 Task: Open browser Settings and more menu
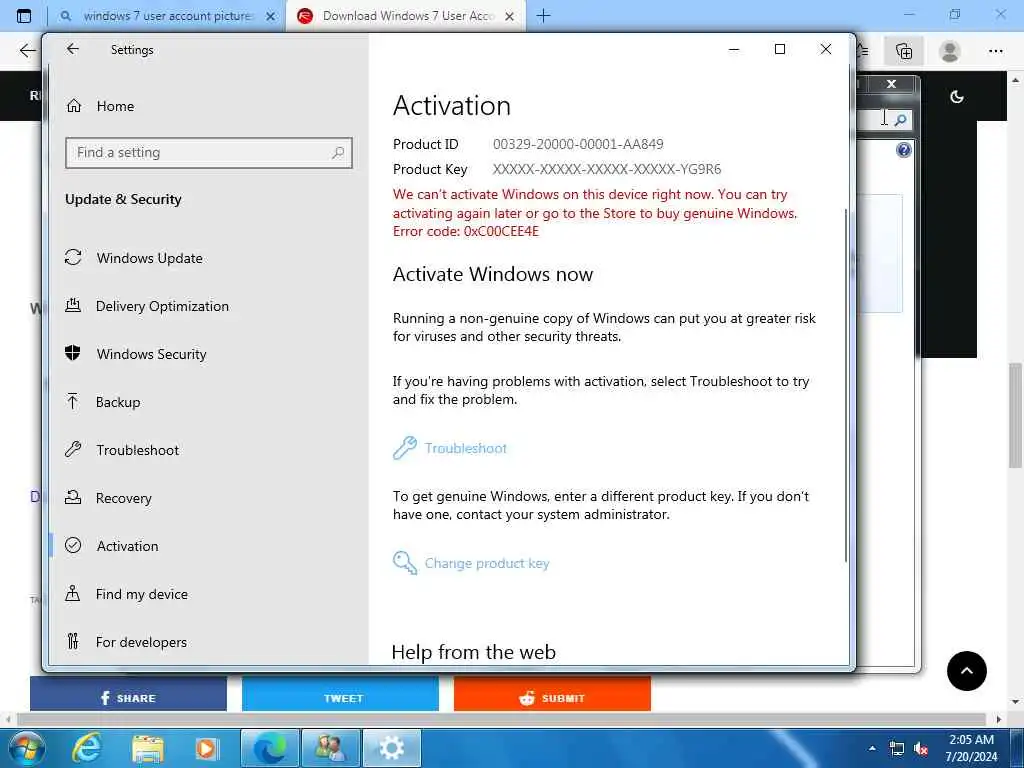(995, 51)
